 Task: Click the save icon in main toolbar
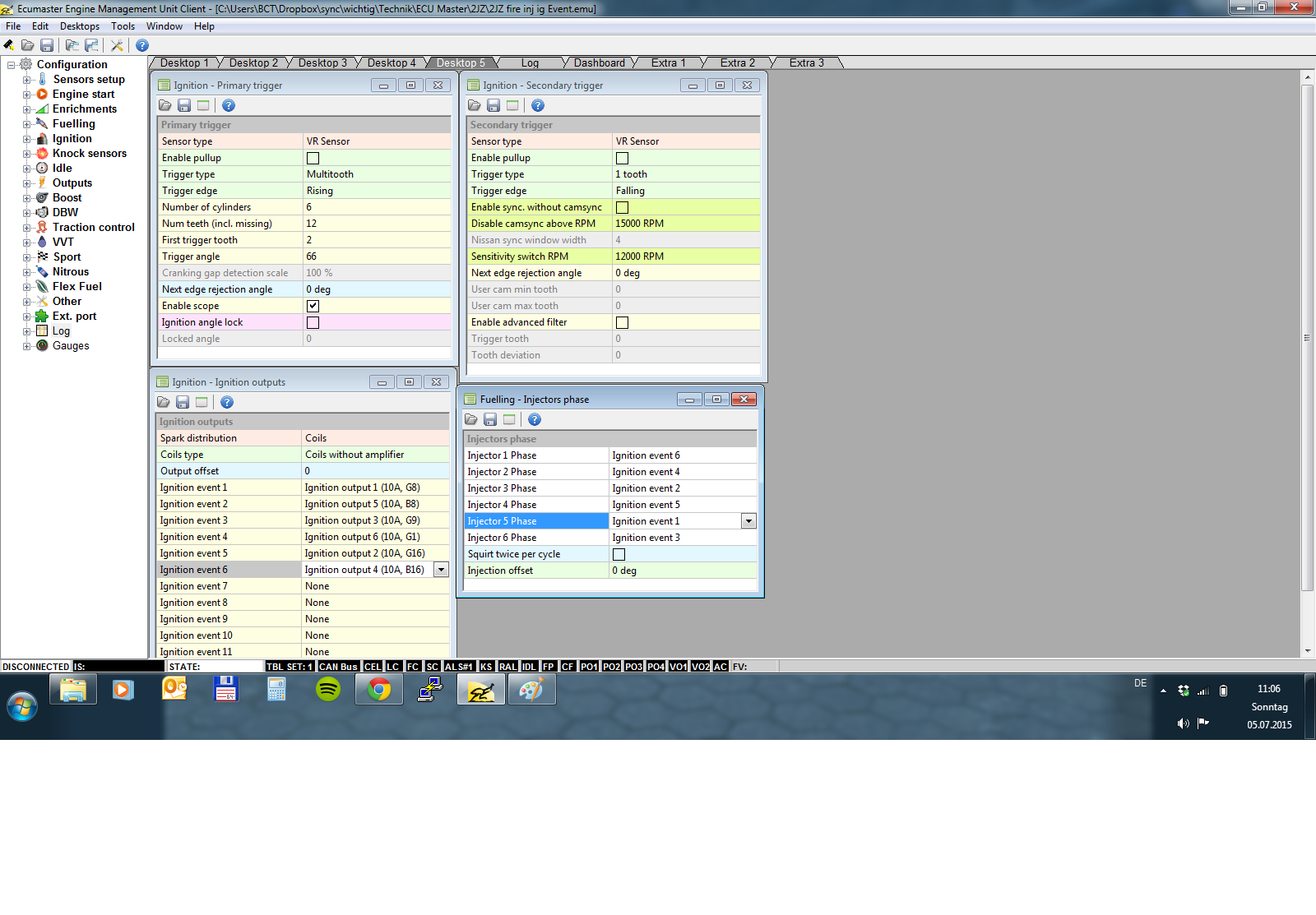(x=47, y=45)
